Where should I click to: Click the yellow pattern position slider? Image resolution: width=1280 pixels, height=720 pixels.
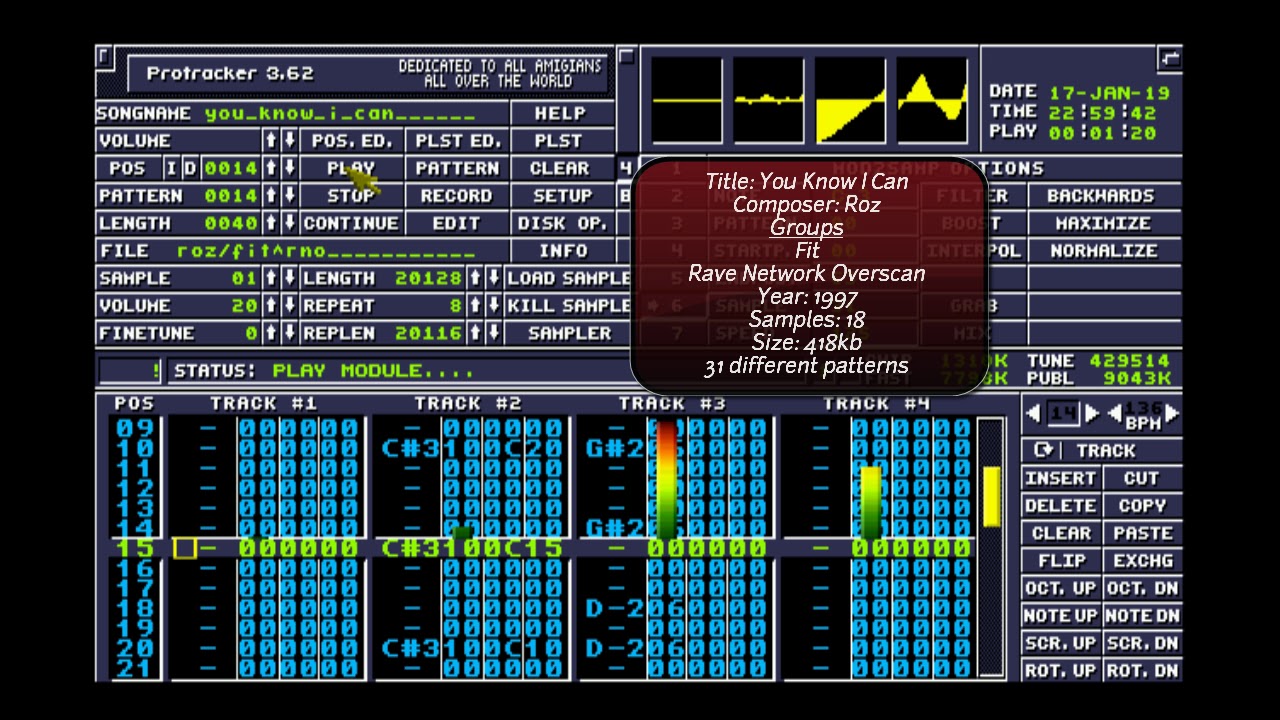point(991,497)
